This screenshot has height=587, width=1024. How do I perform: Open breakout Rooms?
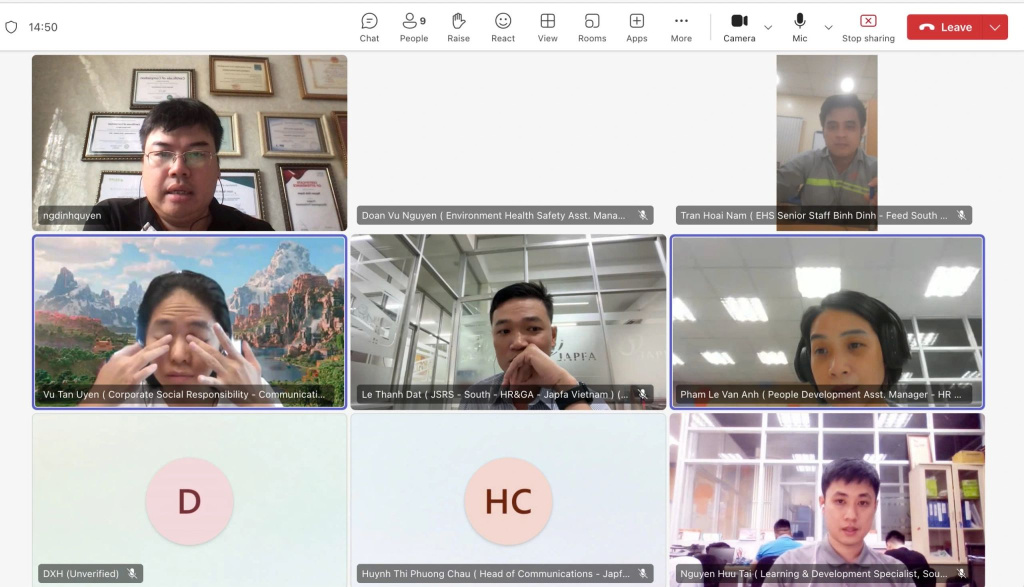tap(592, 27)
